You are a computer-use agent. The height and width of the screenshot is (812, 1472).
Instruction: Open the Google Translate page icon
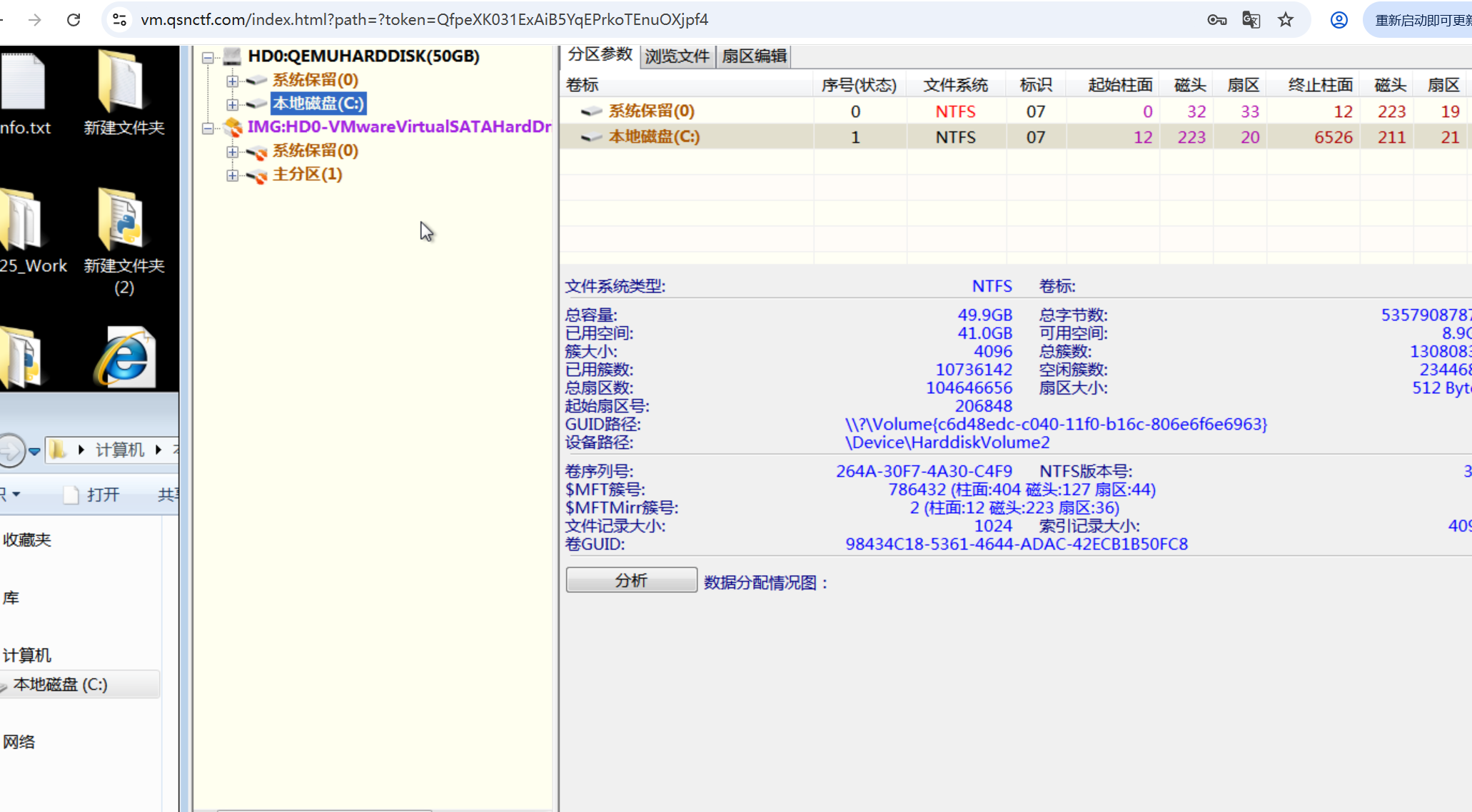click(1251, 20)
